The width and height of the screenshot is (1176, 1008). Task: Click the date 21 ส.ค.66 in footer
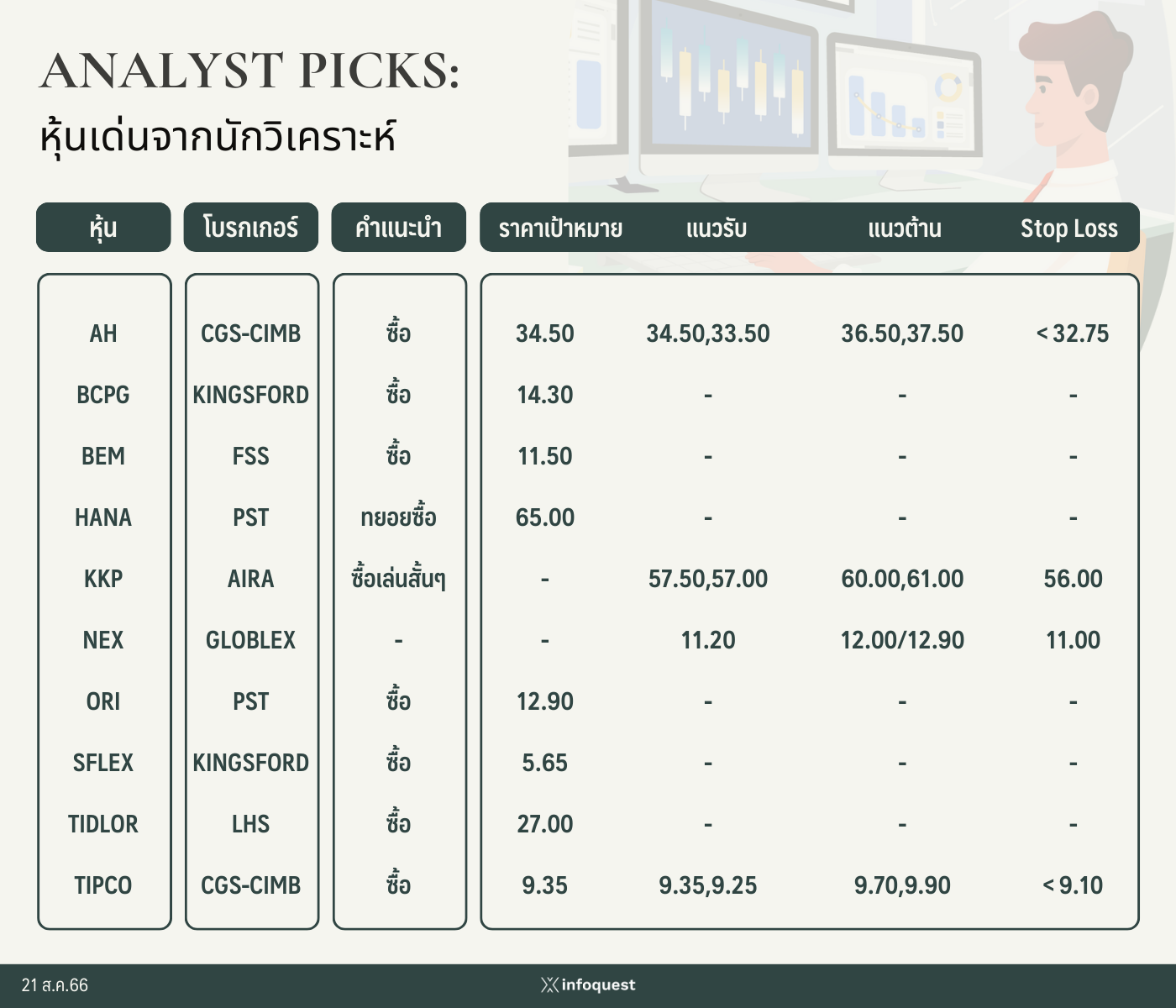[x=55, y=985]
